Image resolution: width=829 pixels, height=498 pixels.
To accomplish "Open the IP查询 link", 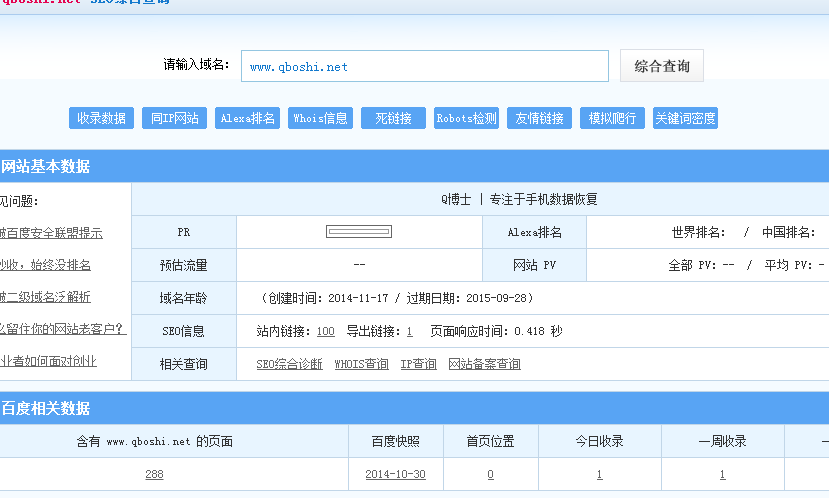I will pyautogui.click(x=418, y=364).
